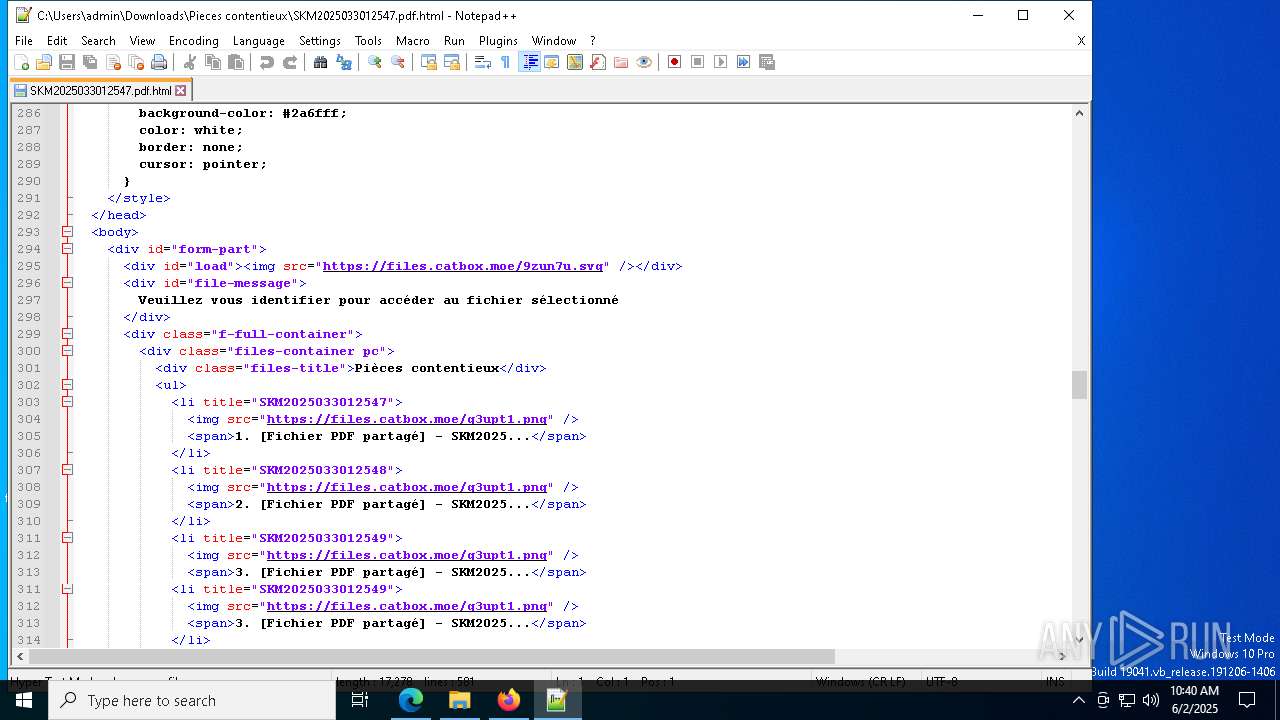Run macro multiple times icon
The image size is (1280, 720).
coord(744,62)
